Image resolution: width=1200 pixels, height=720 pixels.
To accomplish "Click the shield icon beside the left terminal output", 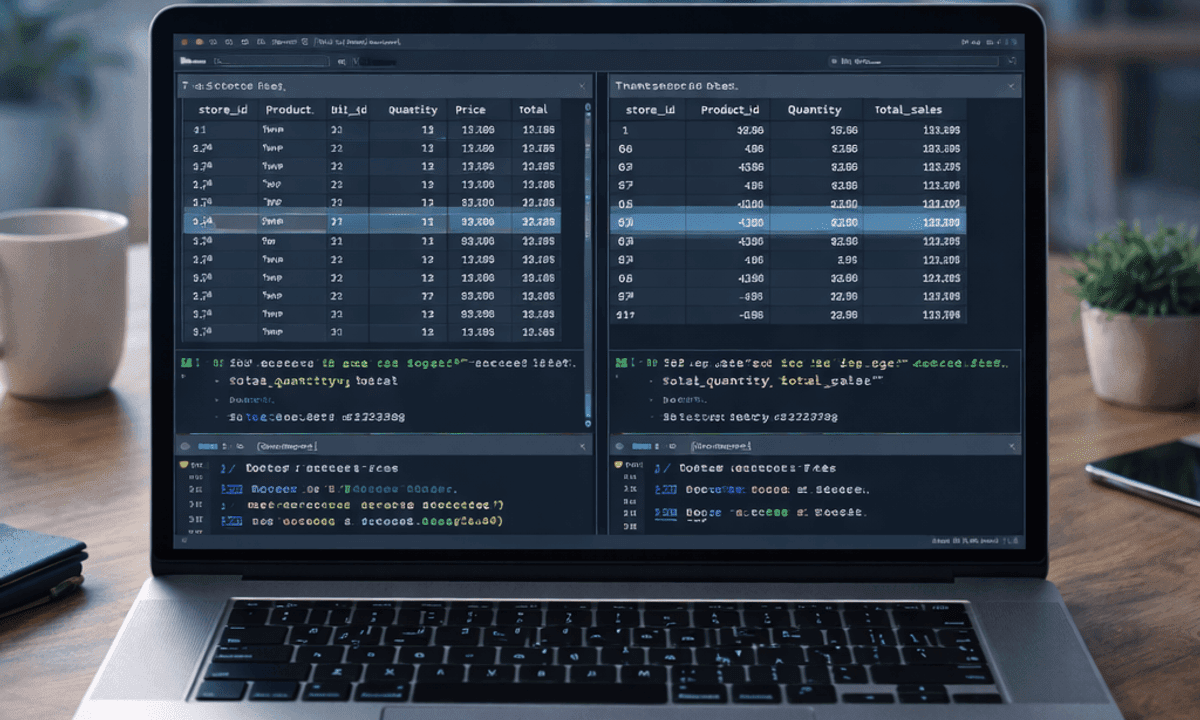I will pos(182,465).
